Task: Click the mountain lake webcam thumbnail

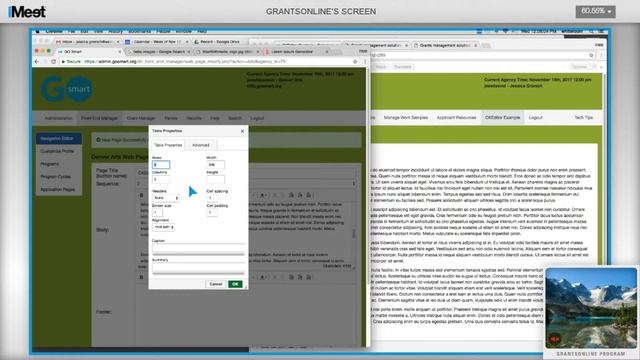Action: coord(591,309)
